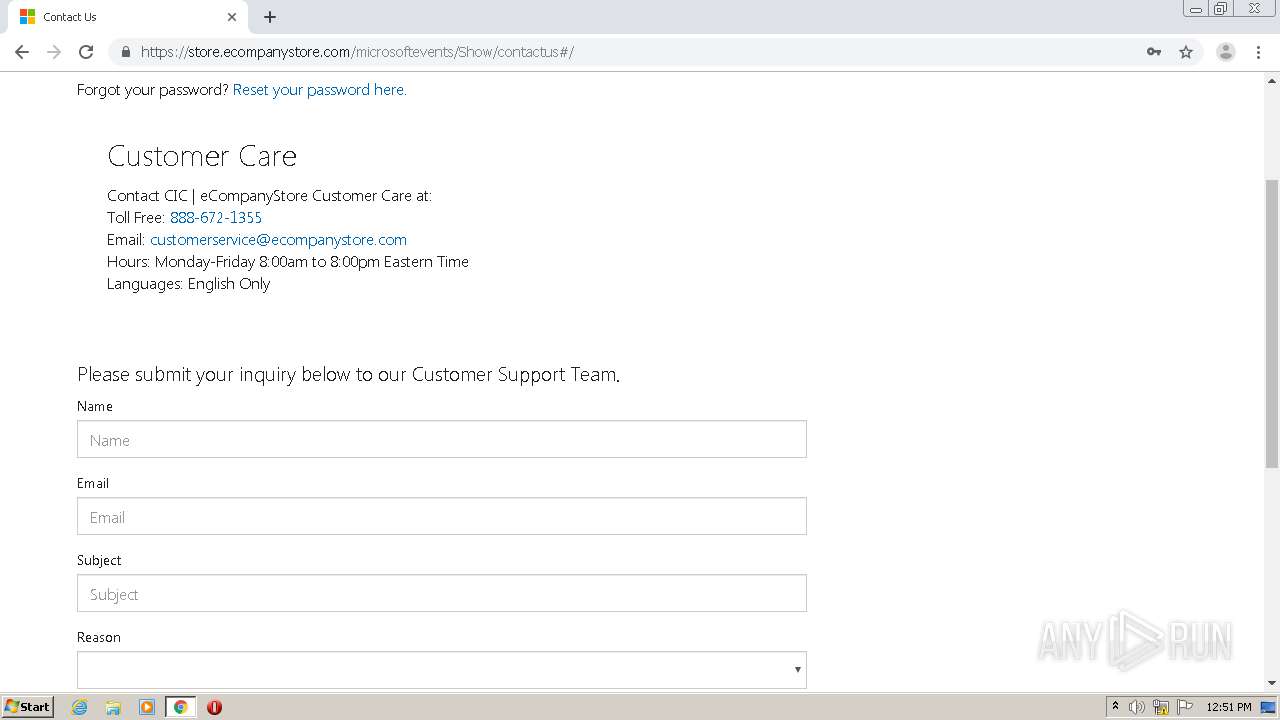Click the address bar URL

357,52
